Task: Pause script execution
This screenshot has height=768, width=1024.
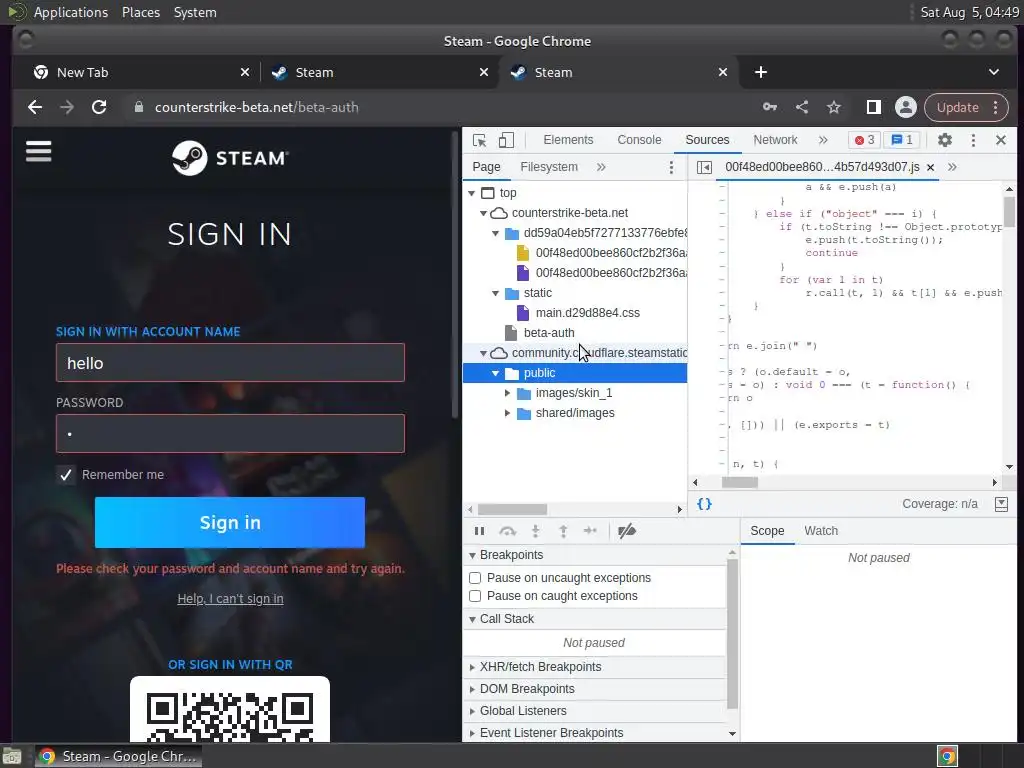Action: (479, 531)
